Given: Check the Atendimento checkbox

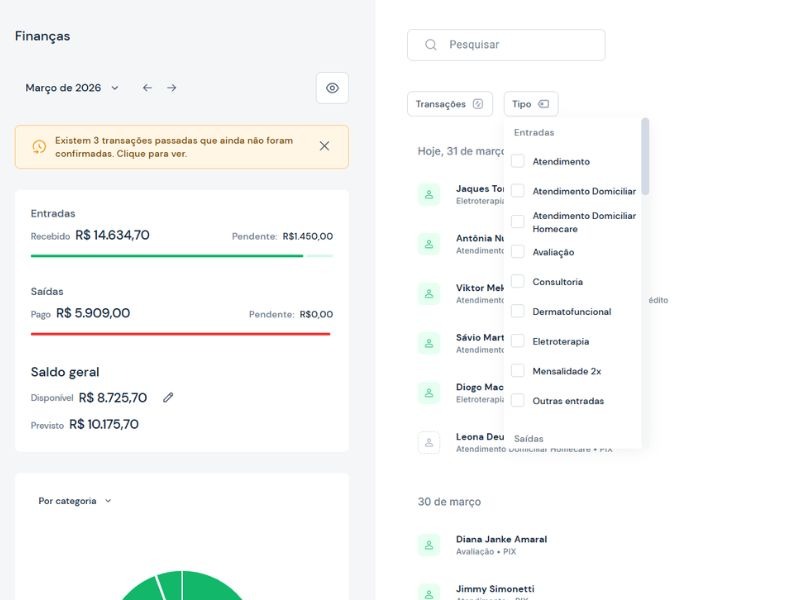Looking at the screenshot, I should pos(518,161).
